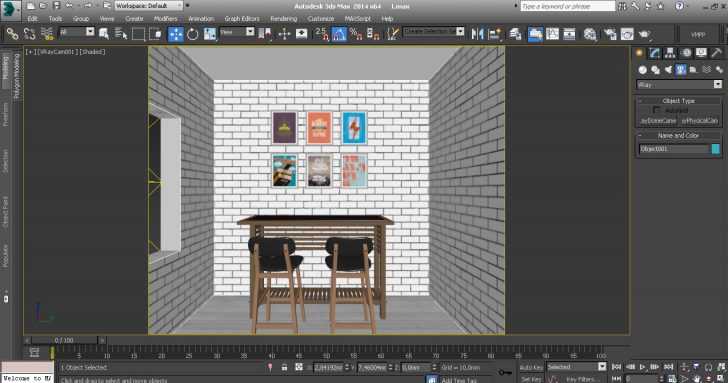Open the Edit menu
This screenshot has width=728, height=383.
tap(32, 19)
